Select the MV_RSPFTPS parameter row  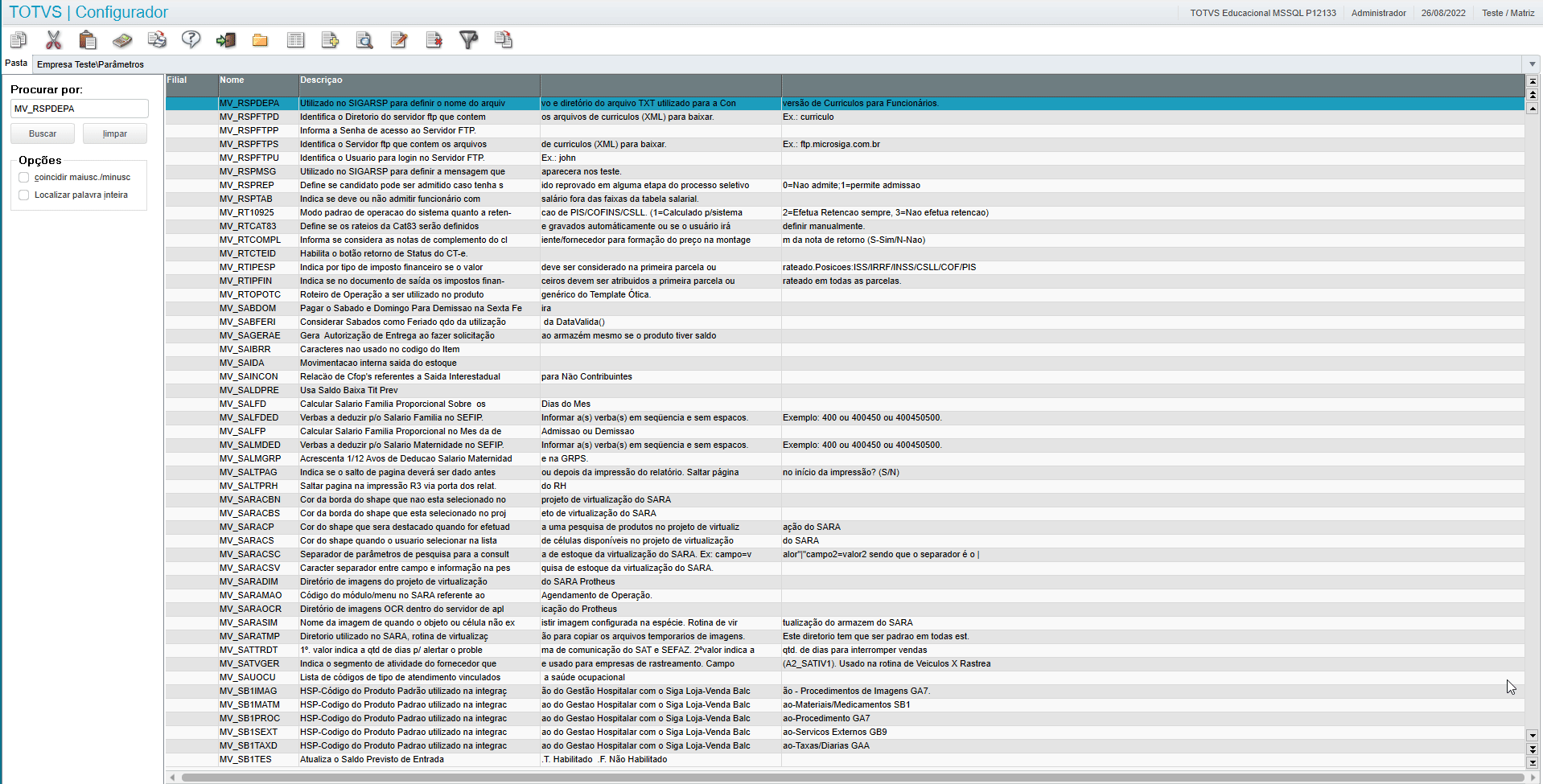coord(845,145)
